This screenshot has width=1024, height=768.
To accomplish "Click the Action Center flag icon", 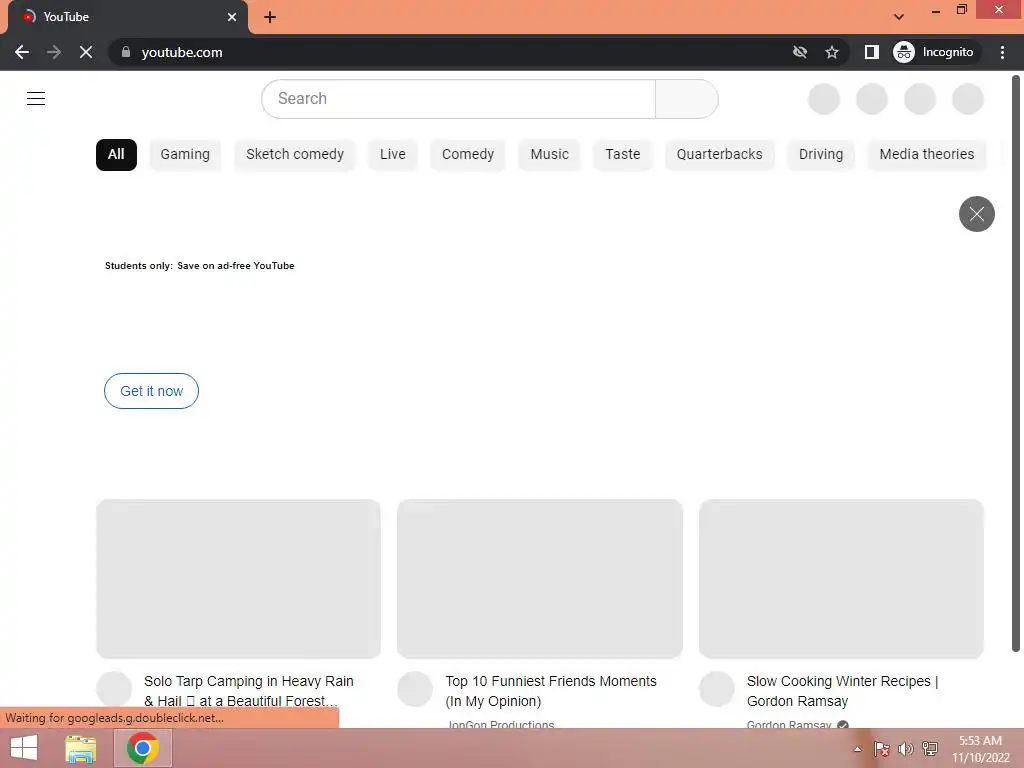I will pyautogui.click(x=882, y=749).
